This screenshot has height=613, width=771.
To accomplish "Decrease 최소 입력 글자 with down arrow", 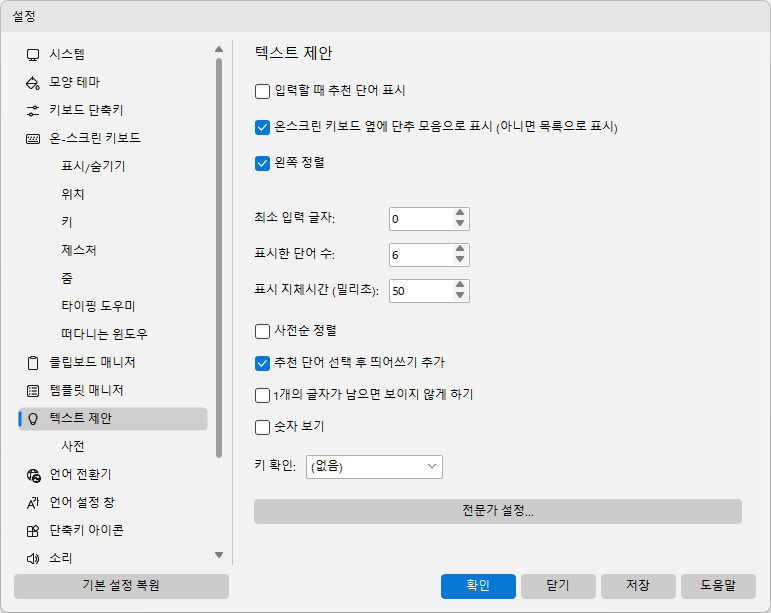I will click(x=460, y=224).
